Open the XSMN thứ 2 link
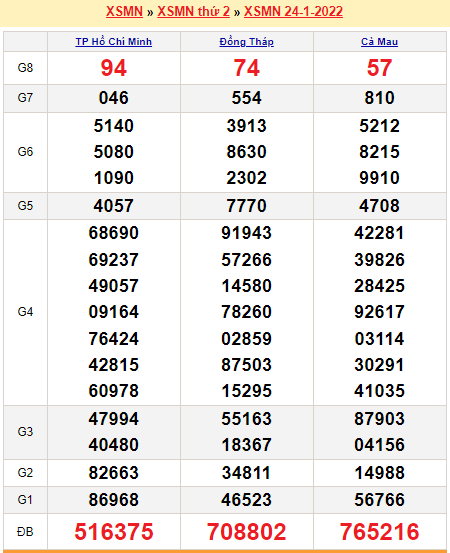The height and width of the screenshot is (553, 450). [x=193, y=11]
